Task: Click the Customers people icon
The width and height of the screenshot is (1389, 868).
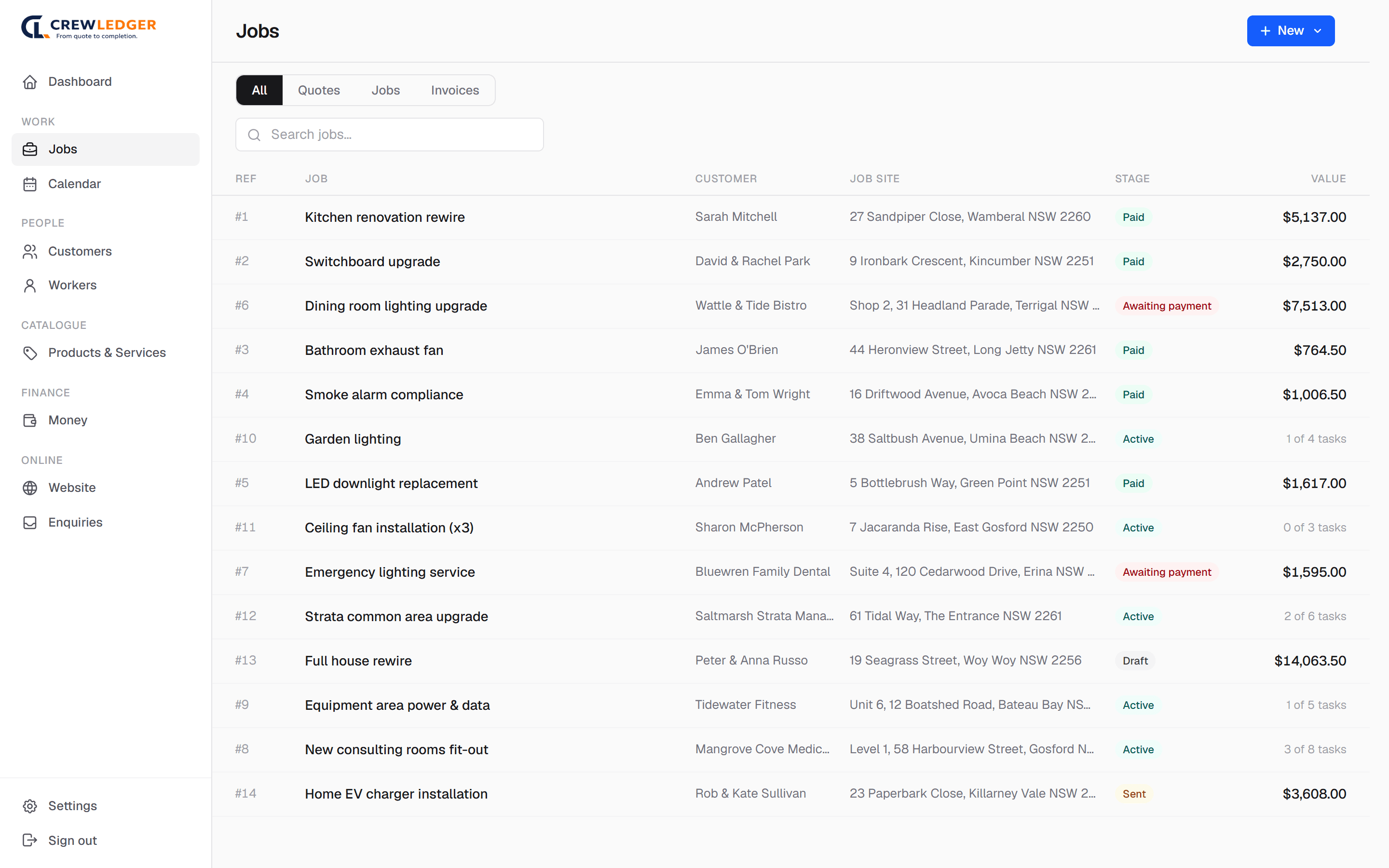Action: click(30, 251)
